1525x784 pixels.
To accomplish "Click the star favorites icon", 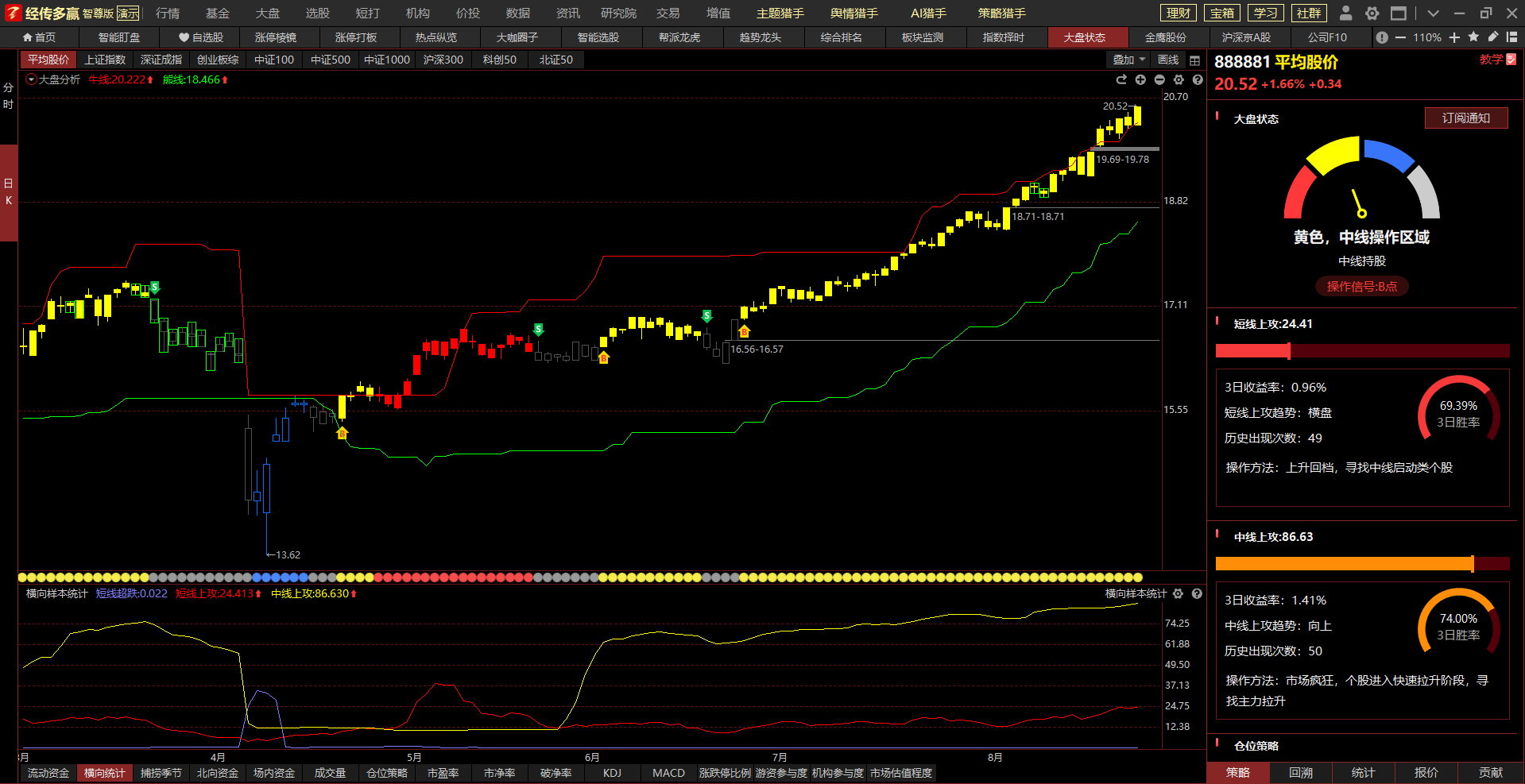I will pos(1473,37).
